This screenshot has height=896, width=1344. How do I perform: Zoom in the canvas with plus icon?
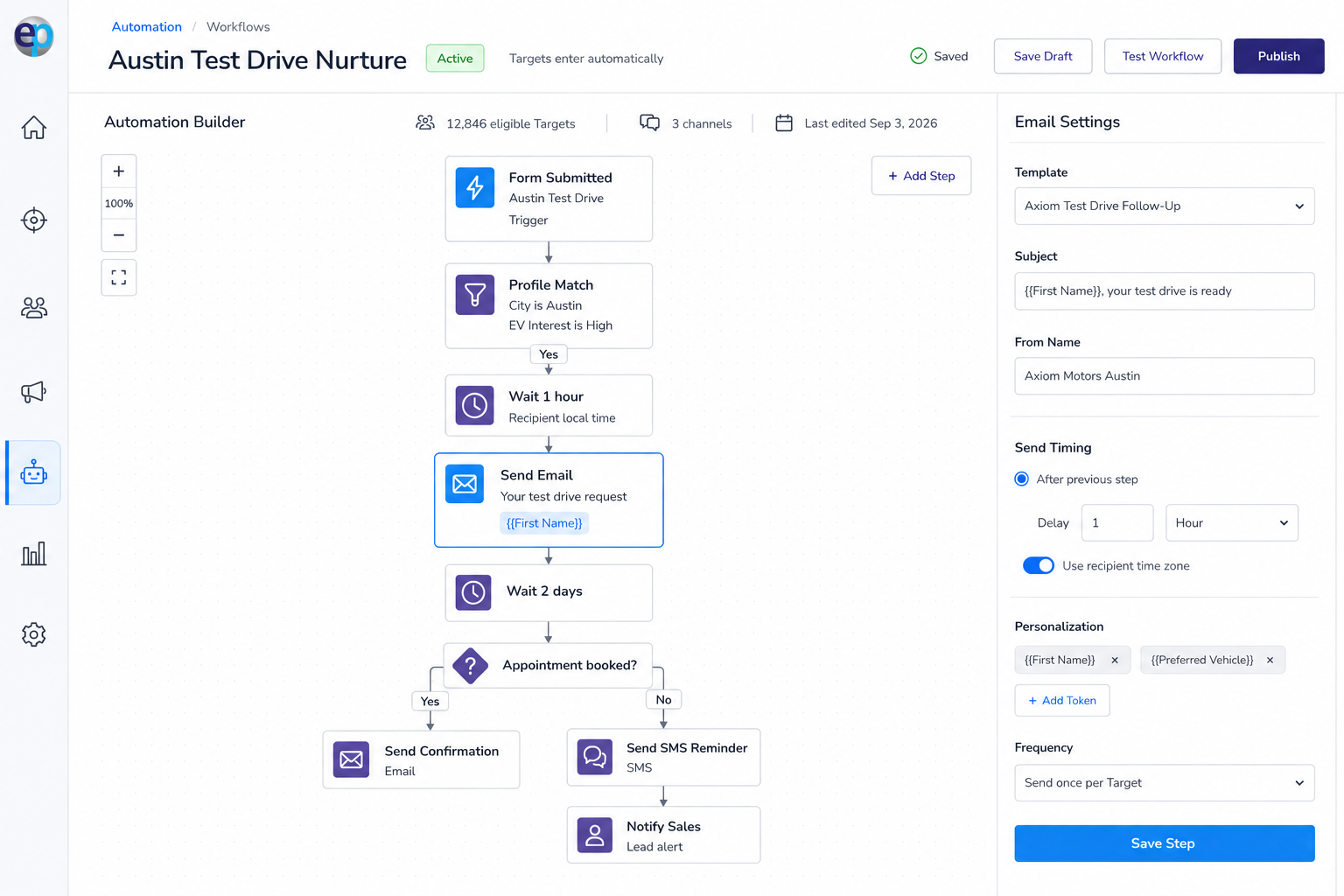119,171
